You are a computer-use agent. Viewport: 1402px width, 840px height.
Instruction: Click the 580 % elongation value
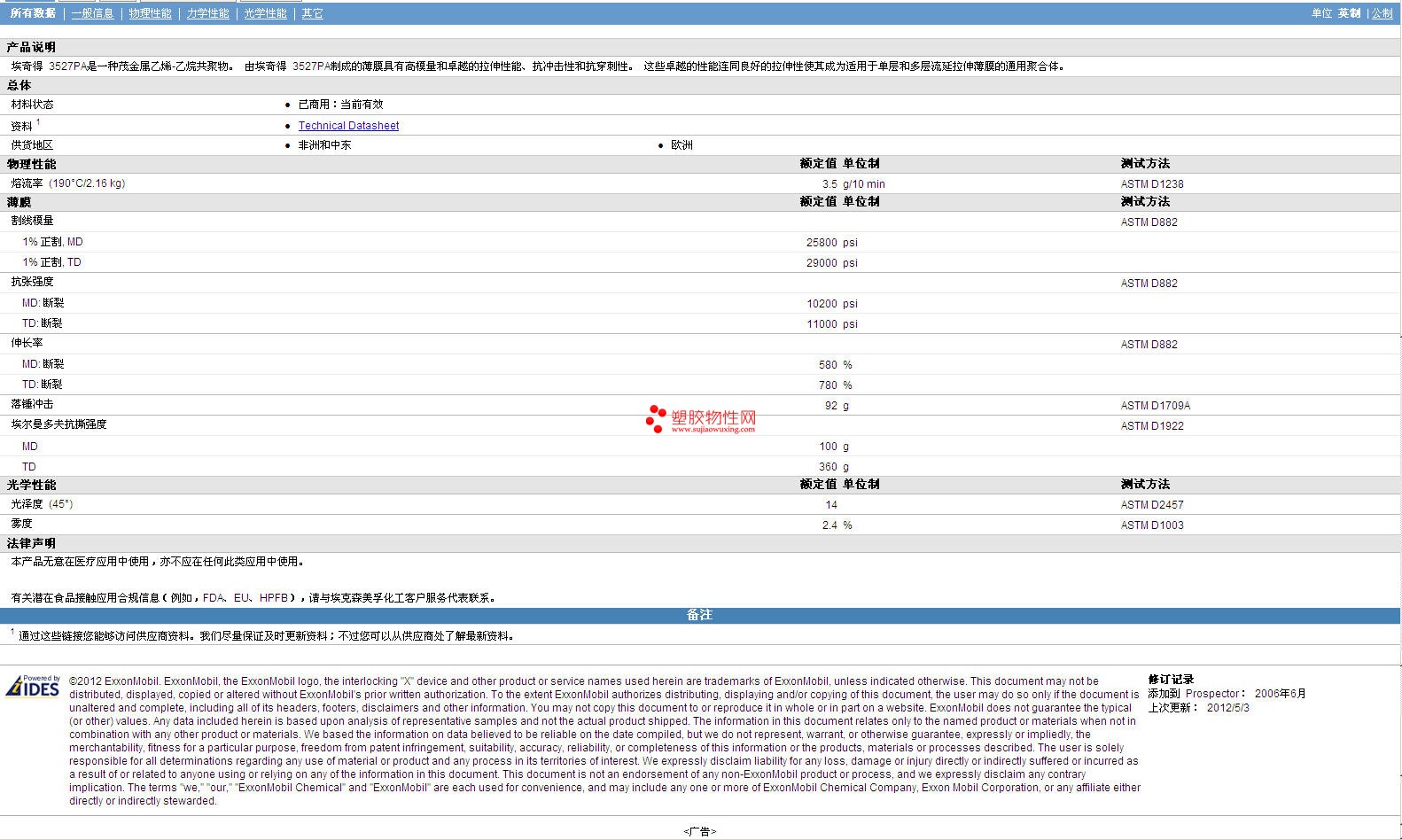[835, 364]
